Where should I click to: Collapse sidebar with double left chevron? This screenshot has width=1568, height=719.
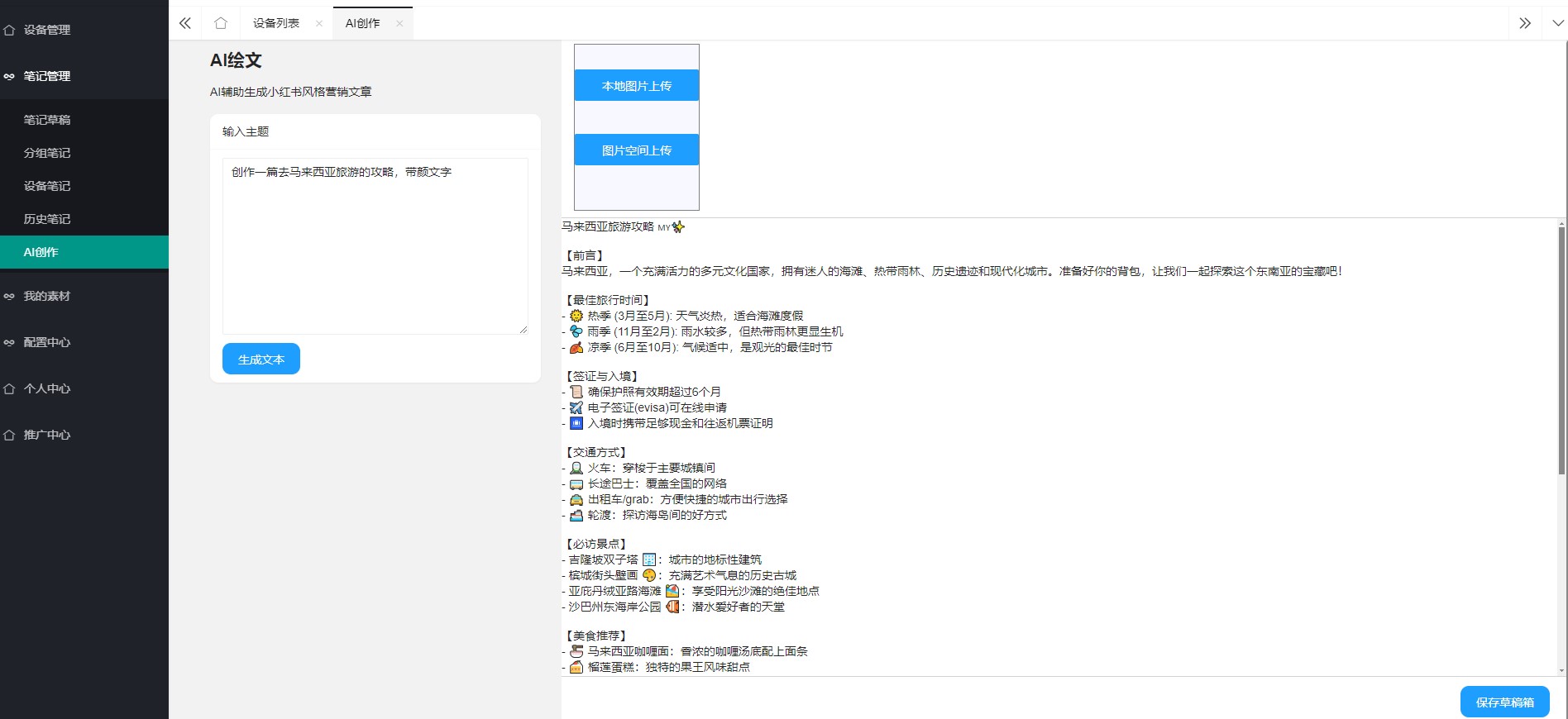click(185, 23)
